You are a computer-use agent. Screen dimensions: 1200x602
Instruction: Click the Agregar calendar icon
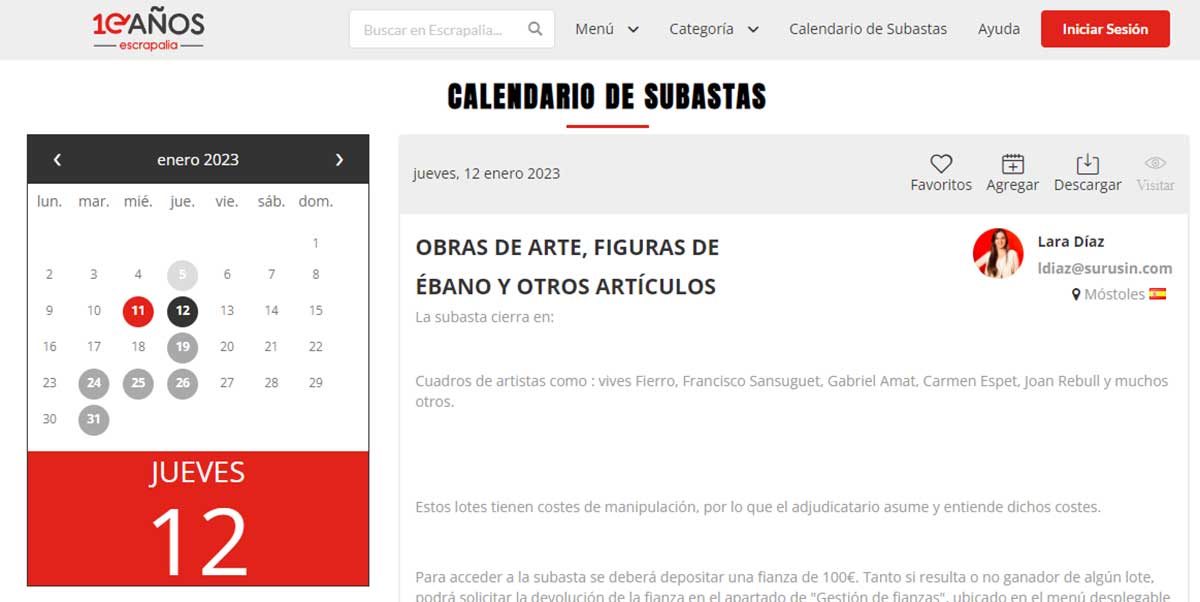point(1012,164)
